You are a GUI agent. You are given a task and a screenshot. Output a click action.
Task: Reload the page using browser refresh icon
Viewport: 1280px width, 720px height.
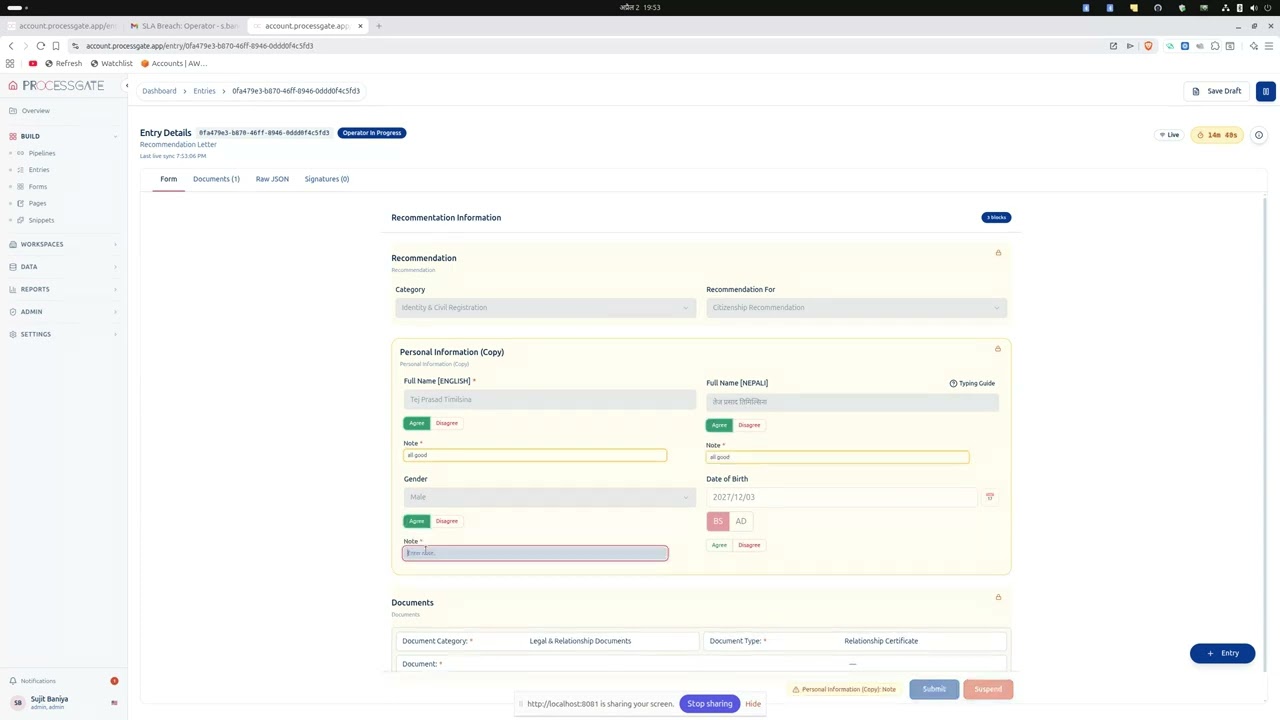click(x=40, y=46)
